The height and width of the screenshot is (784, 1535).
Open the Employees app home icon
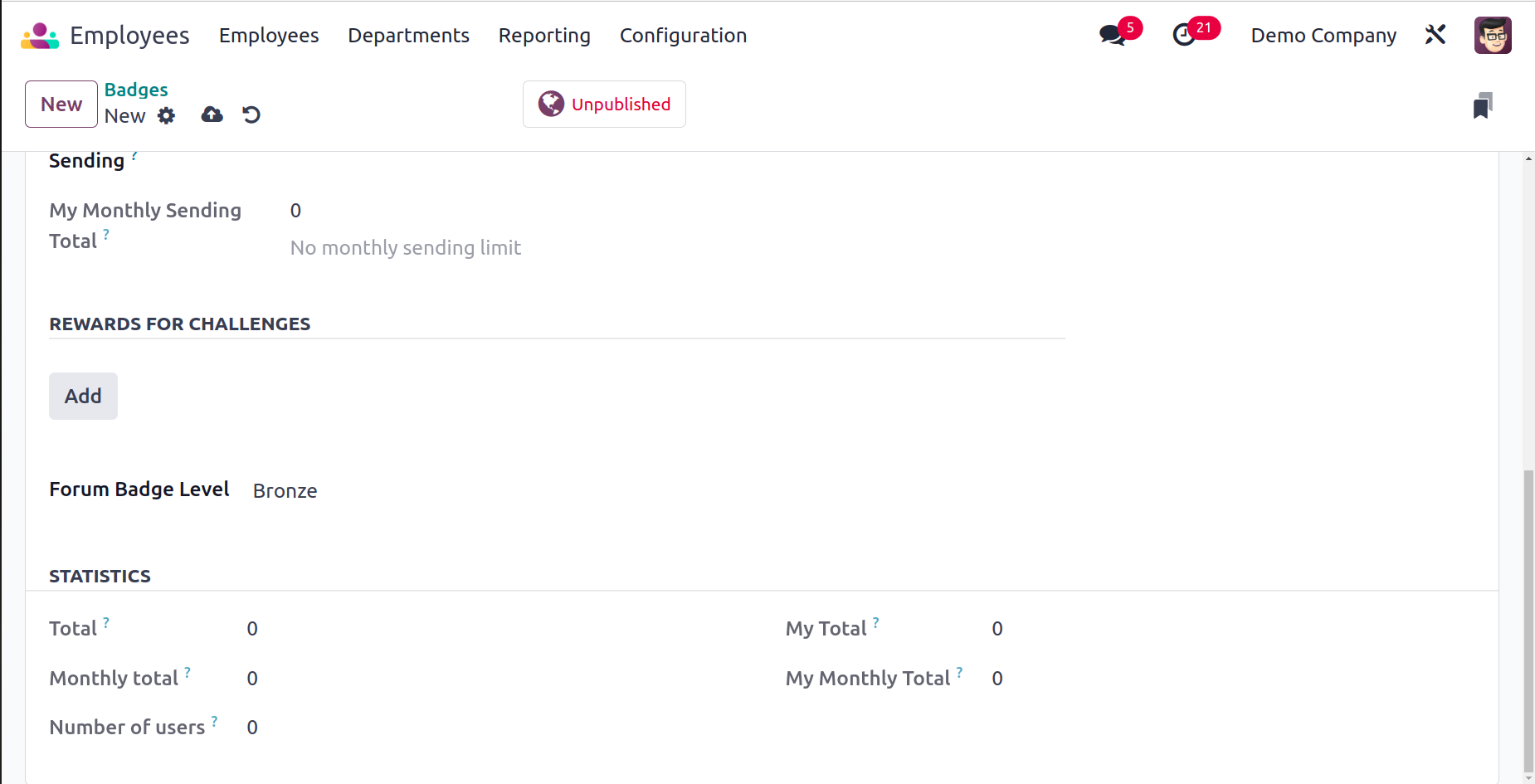pos(40,36)
